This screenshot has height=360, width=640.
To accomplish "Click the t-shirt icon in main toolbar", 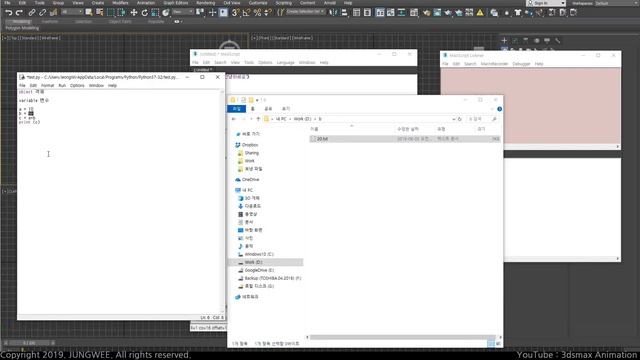I will (x=518, y=13).
